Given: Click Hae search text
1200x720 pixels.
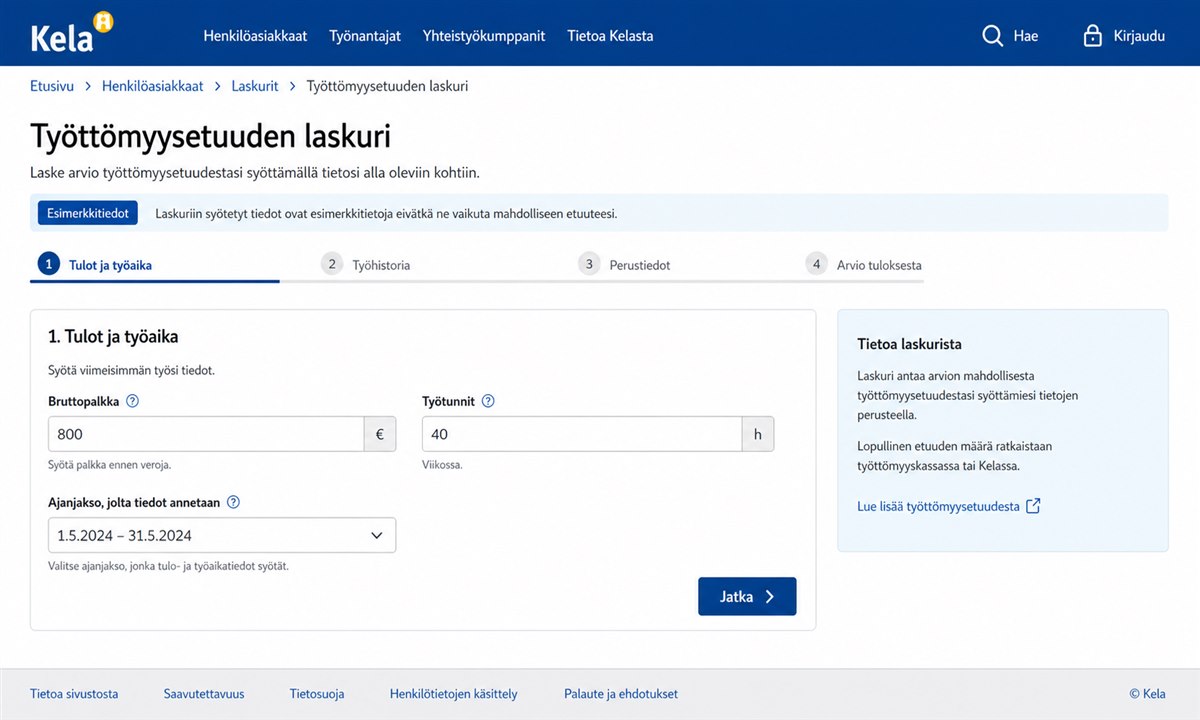Looking at the screenshot, I should pyautogui.click(x=1026, y=36).
